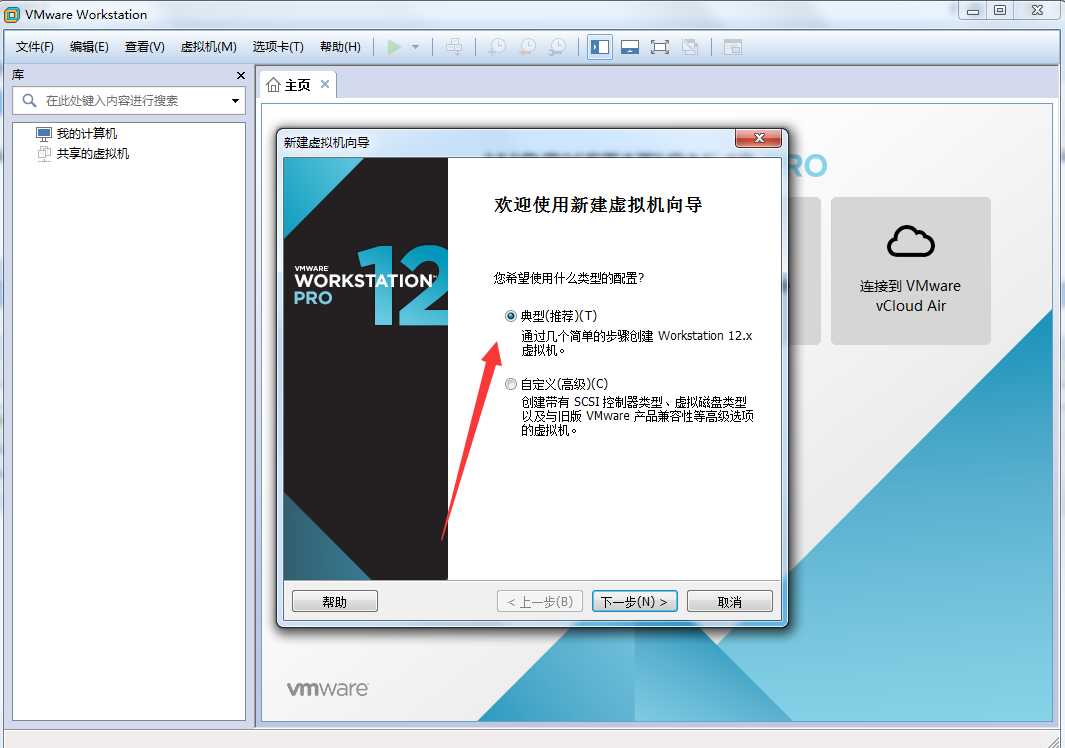The width and height of the screenshot is (1065, 748).
Task: Click the library search input field
Action: (x=129, y=101)
